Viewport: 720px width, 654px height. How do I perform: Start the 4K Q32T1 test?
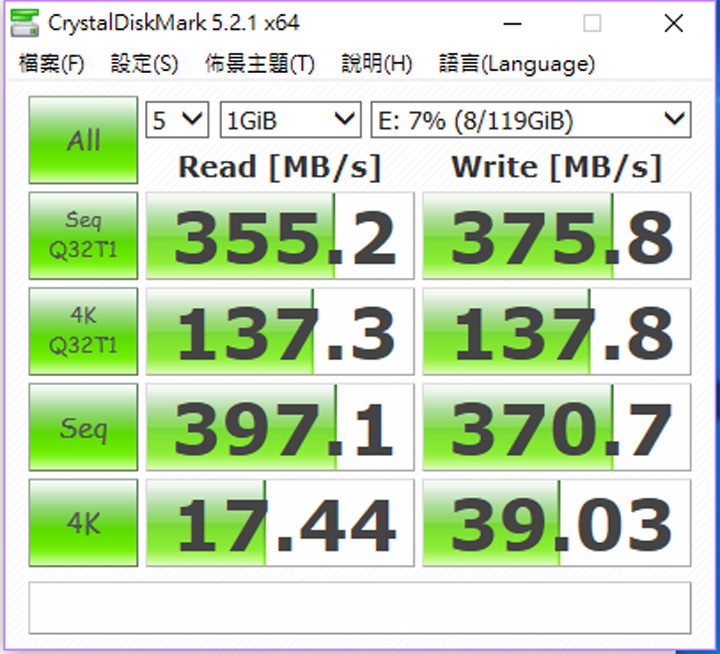(83, 331)
